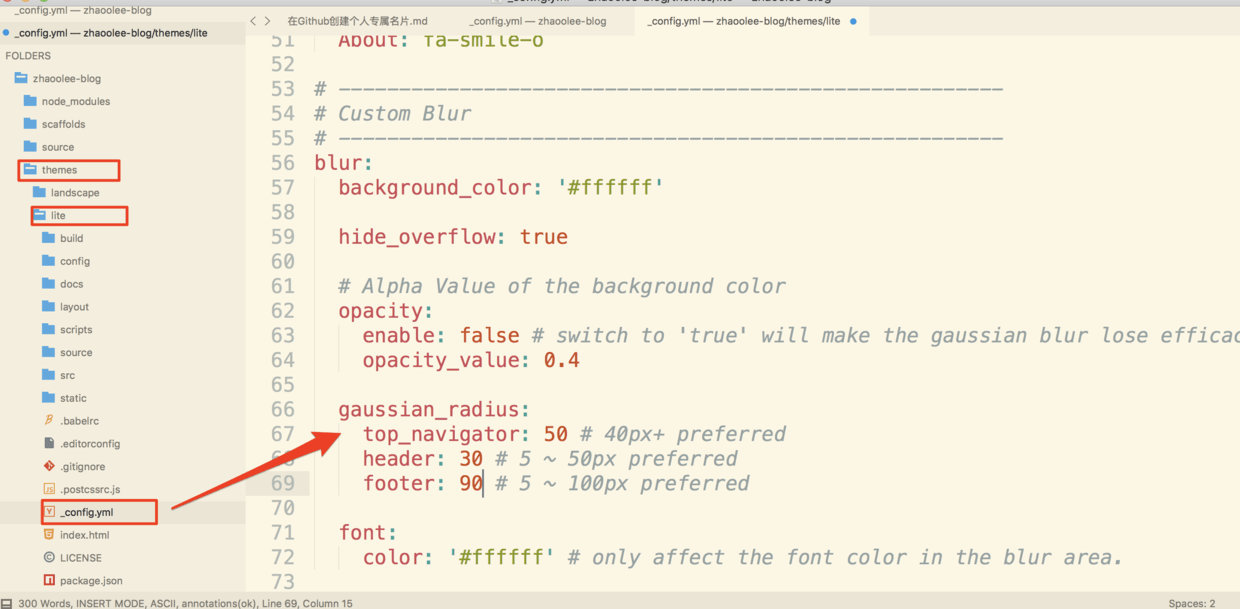This screenshot has width=1240, height=609.
Task: Expand the scaffolds folder
Action: click(x=63, y=124)
